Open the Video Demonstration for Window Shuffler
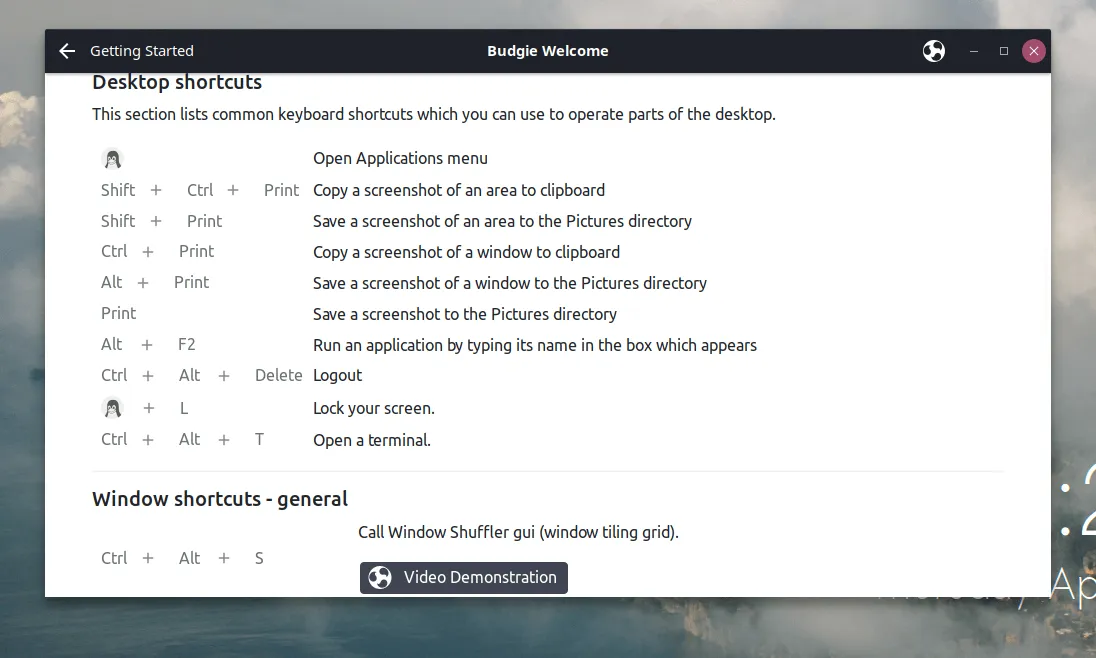Screen dimensions: 1096x658 [x=464, y=578]
